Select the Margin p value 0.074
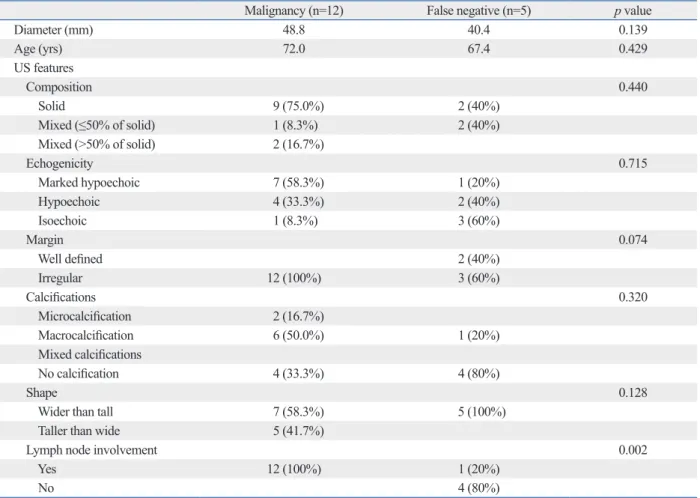Viewport: 700px width, 498px height. click(633, 240)
